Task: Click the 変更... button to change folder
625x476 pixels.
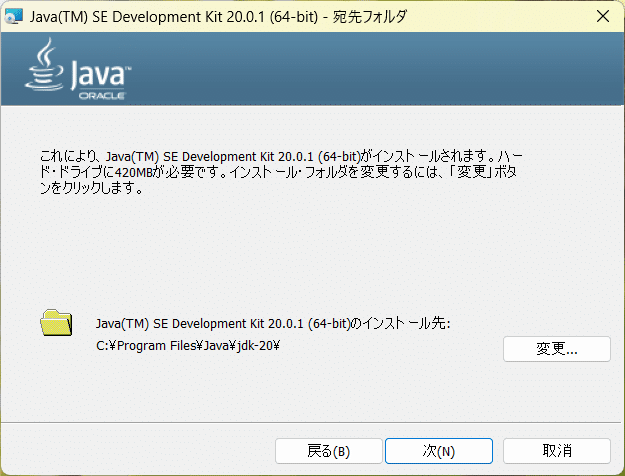Action: click(x=556, y=349)
